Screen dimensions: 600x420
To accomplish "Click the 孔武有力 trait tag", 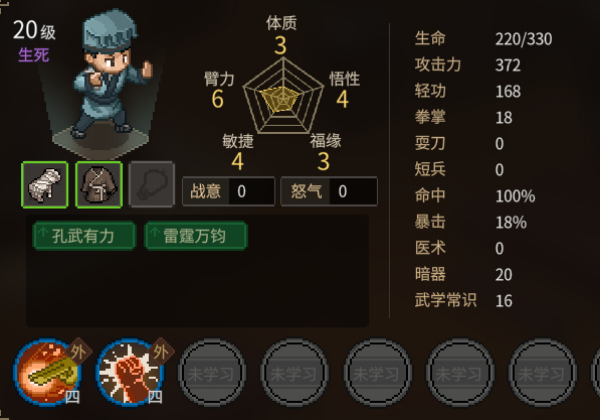I will coord(85,236).
